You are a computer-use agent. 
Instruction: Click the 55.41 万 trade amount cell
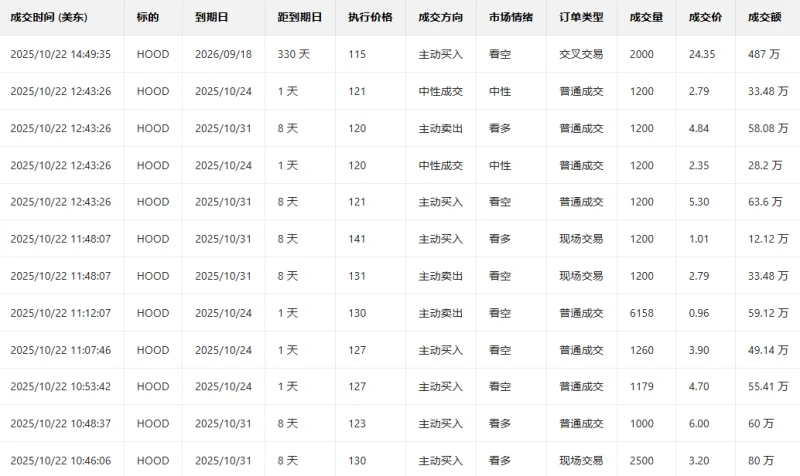coord(769,387)
